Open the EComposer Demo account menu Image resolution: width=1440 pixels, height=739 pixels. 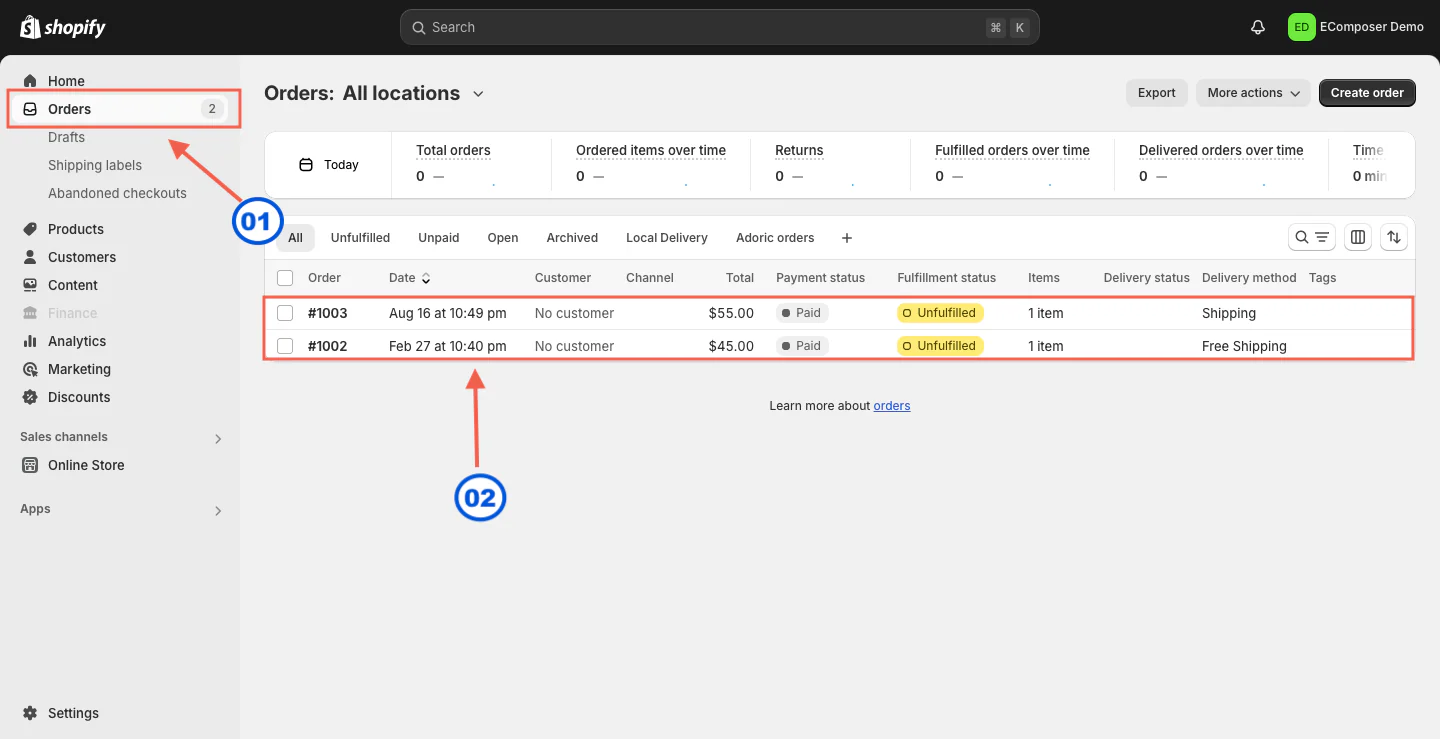[1356, 27]
